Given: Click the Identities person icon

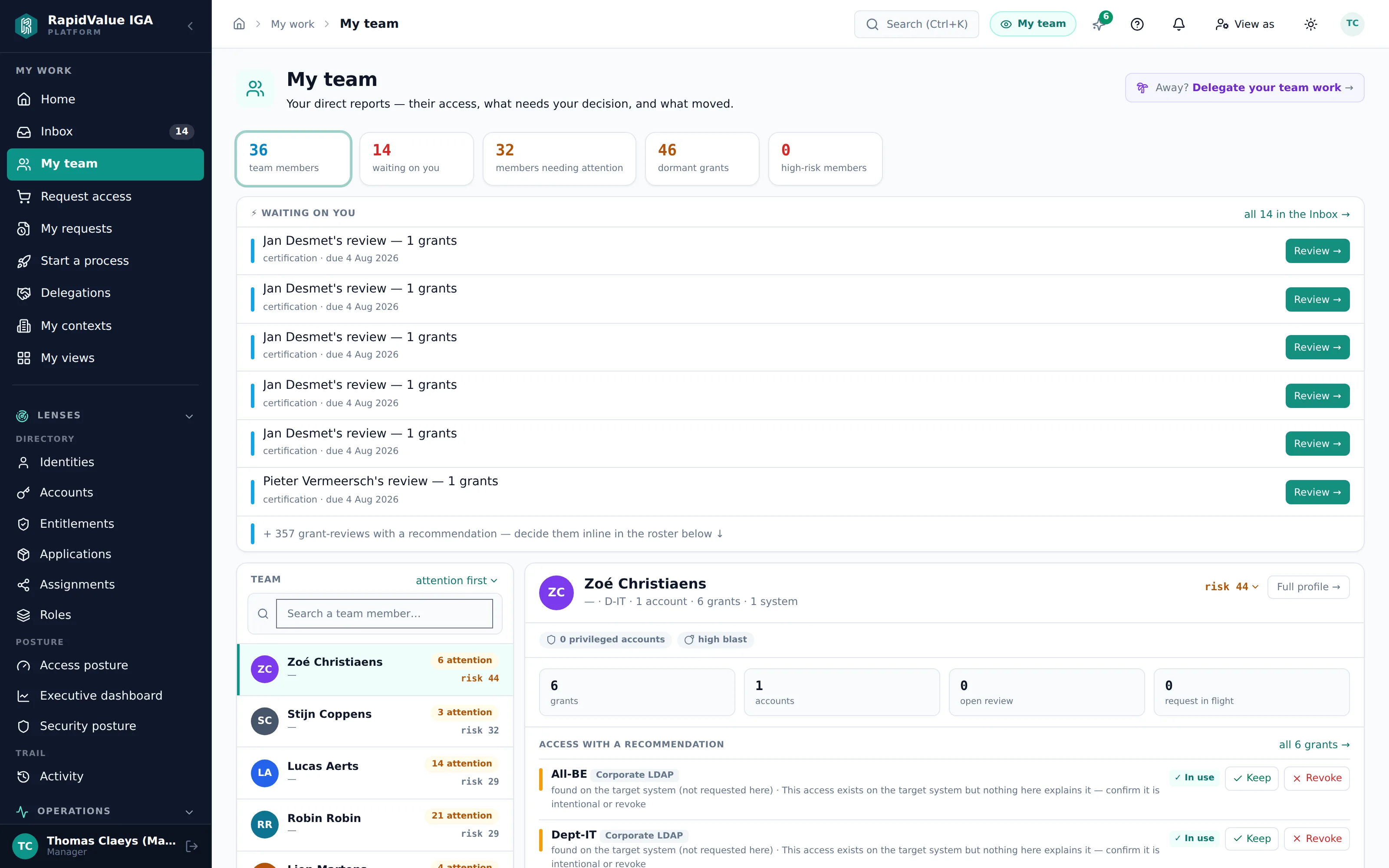Looking at the screenshot, I should coord(23,462).
